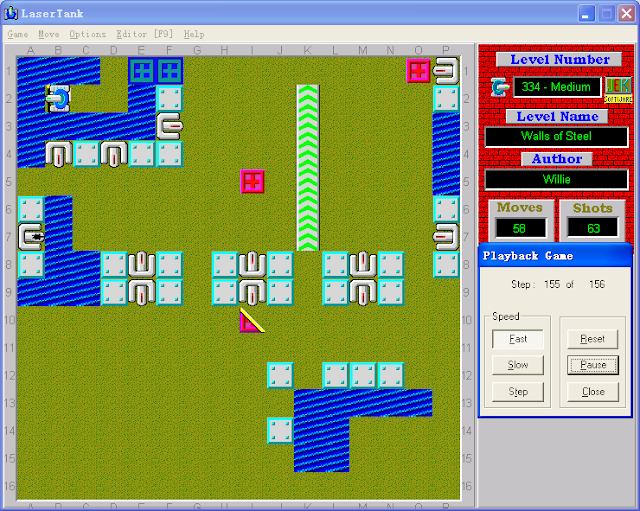
Task: Click the steel wall block at N12
Action: tap(391, 375)
